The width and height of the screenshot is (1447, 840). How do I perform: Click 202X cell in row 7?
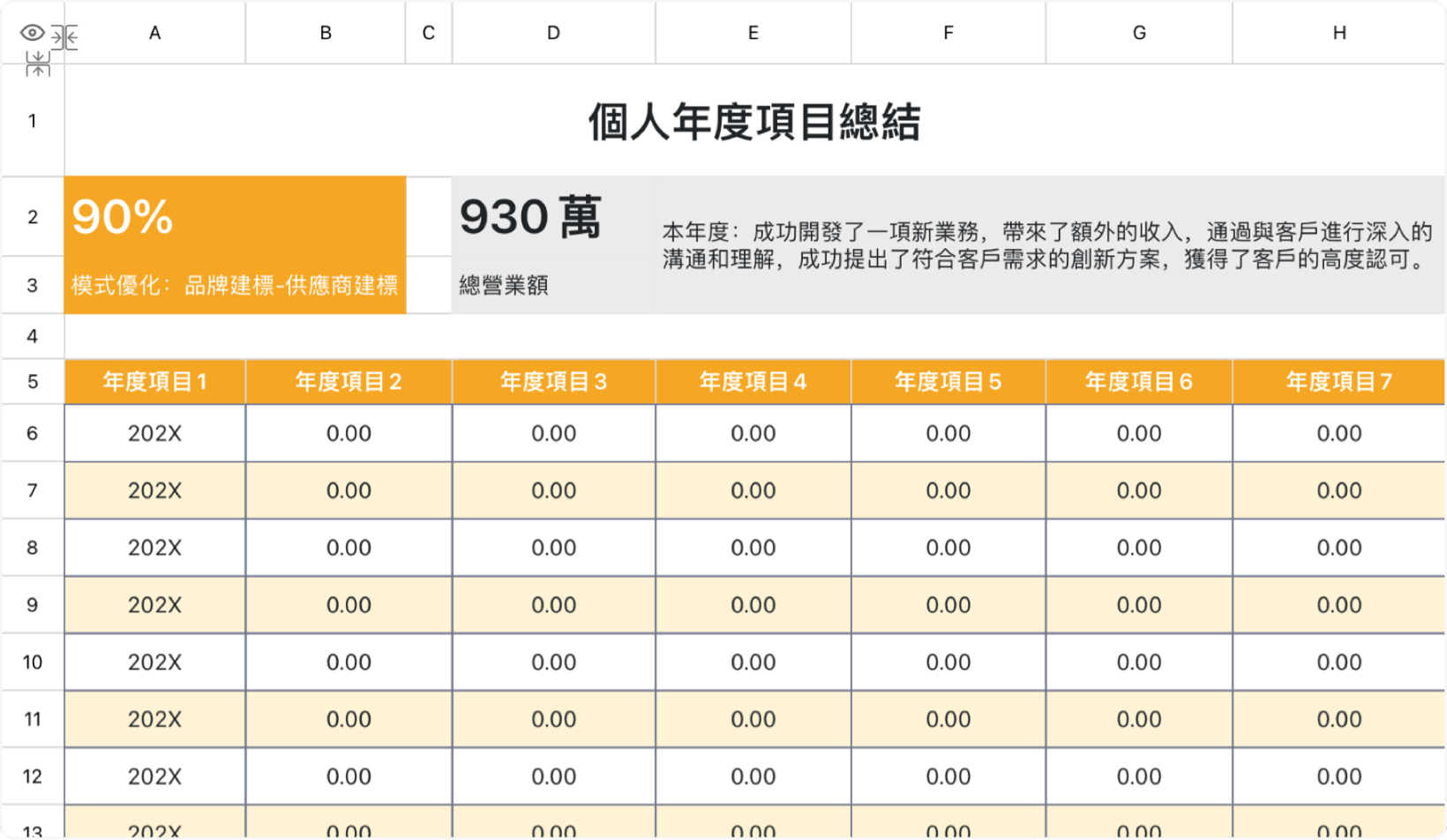pyautogui.click(x=154, y=491)
